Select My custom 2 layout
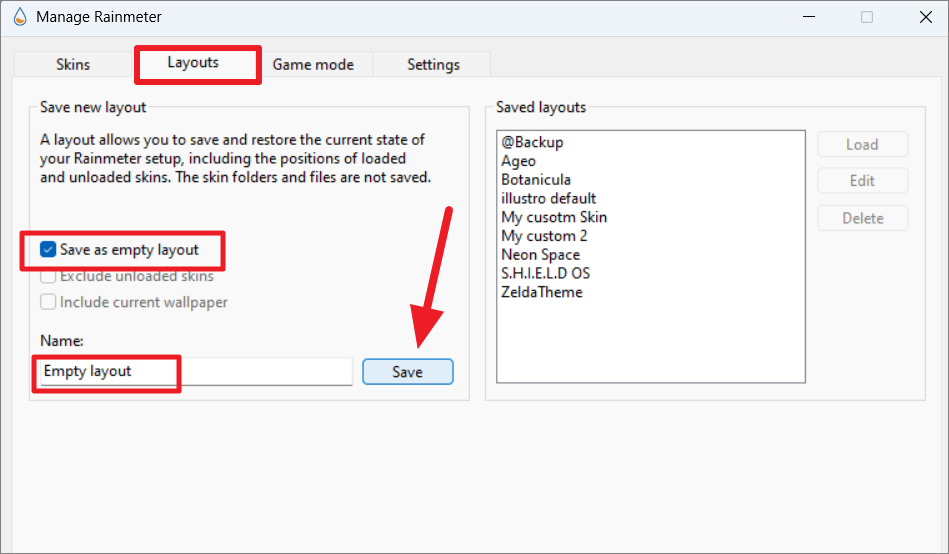 click(x=544, y=236)
